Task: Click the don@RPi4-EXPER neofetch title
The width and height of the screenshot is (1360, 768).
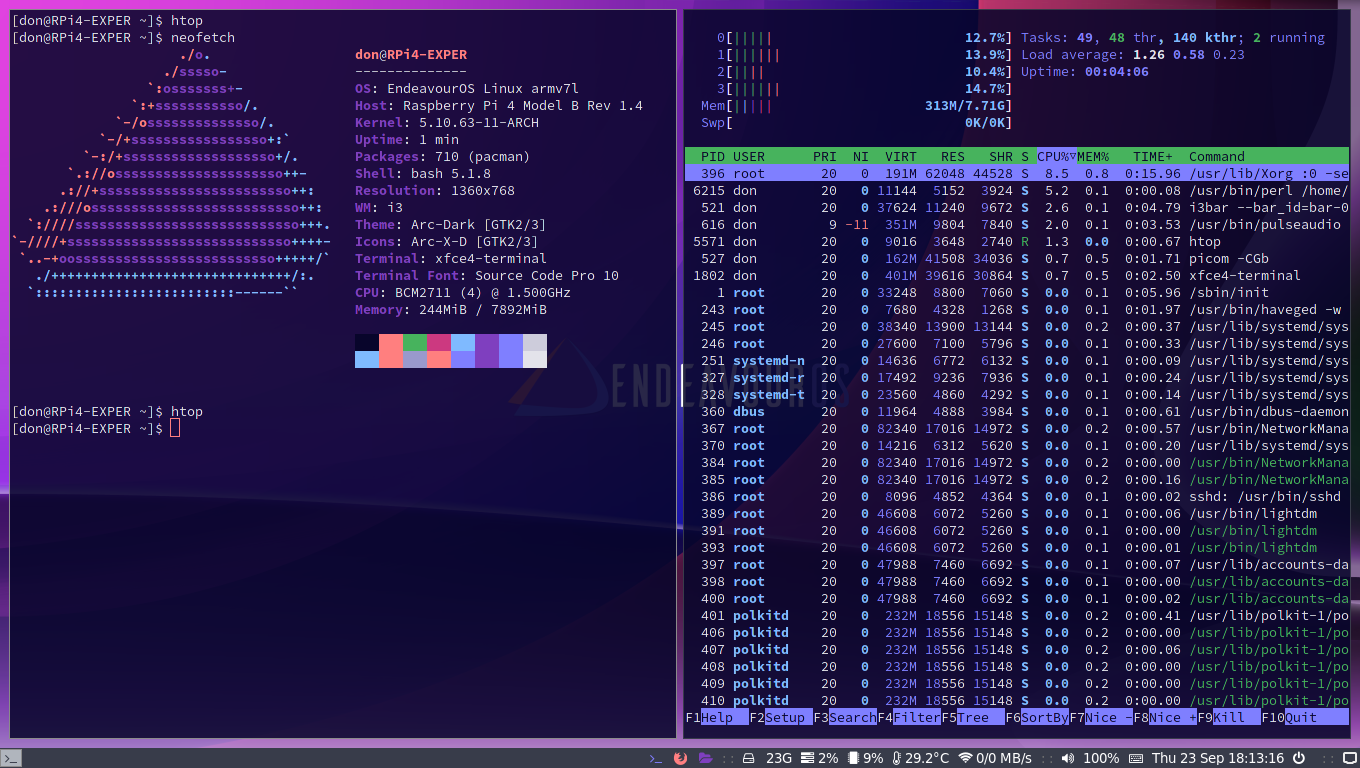Action: (411, 54)
